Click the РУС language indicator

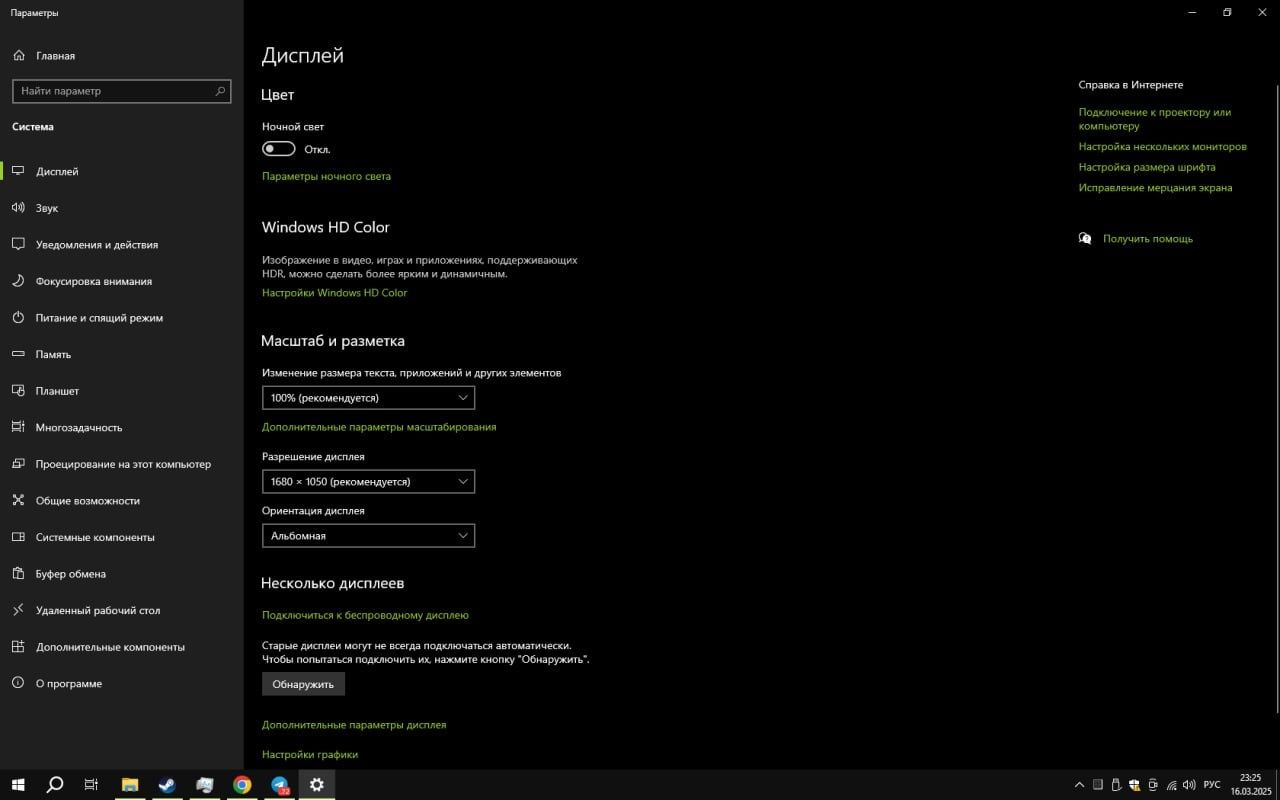click(x=1212, y=785)
